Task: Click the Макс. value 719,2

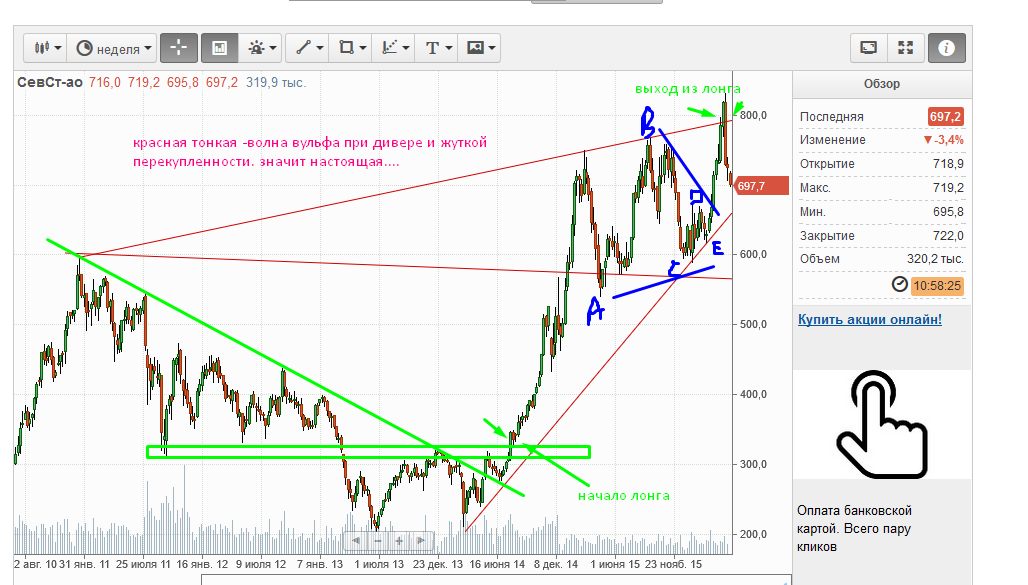Action: [x=948, y=188]
